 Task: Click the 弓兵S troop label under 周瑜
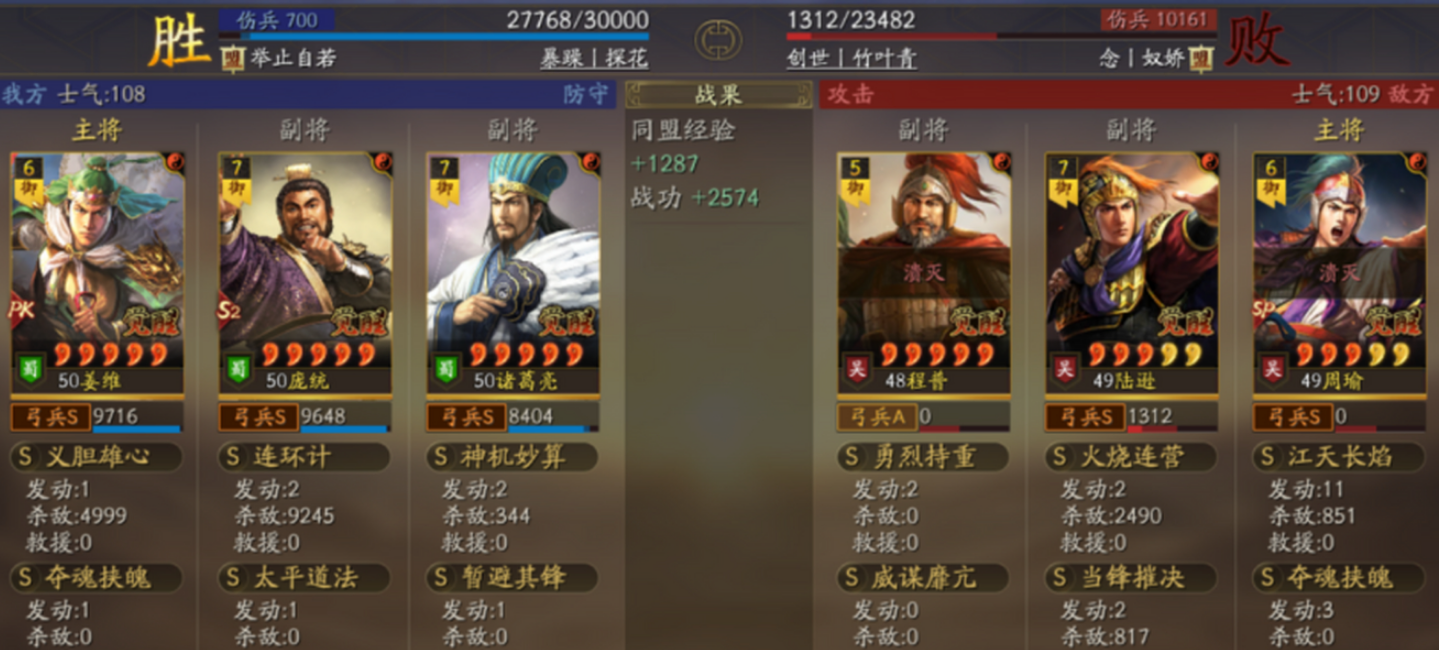[1295, 417]
